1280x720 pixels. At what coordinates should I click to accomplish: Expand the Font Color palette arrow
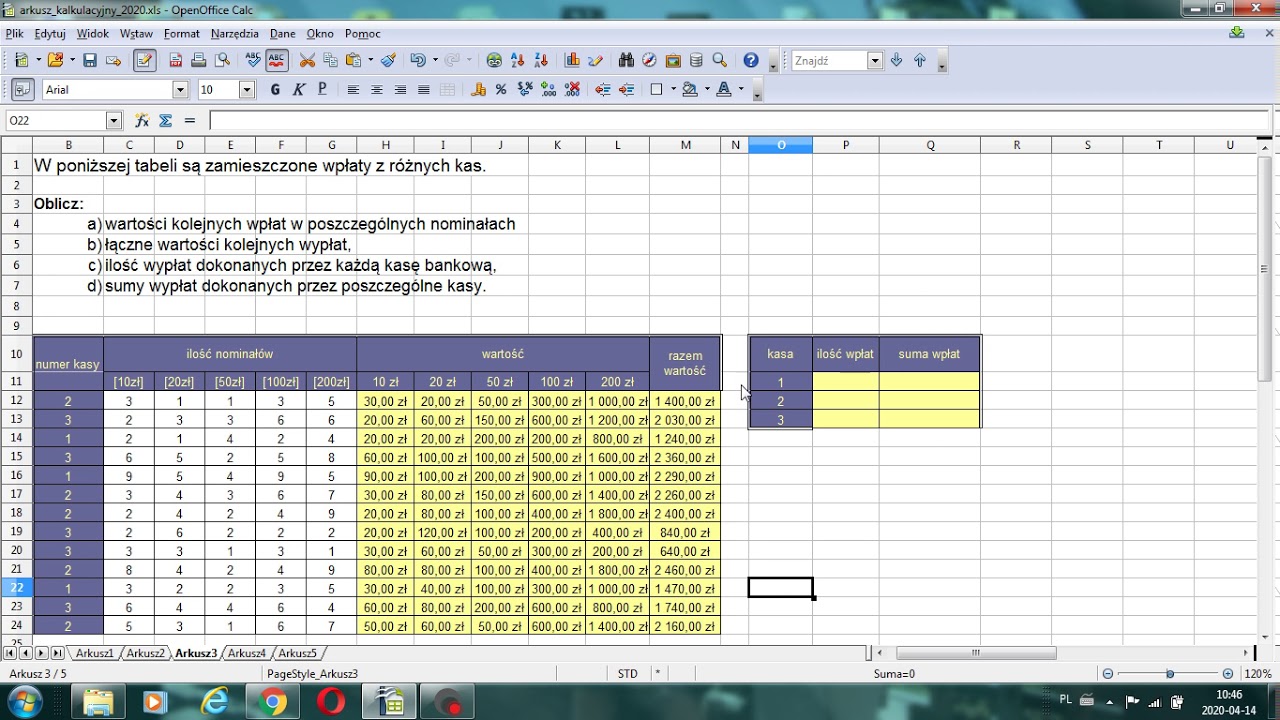(741, 89)
